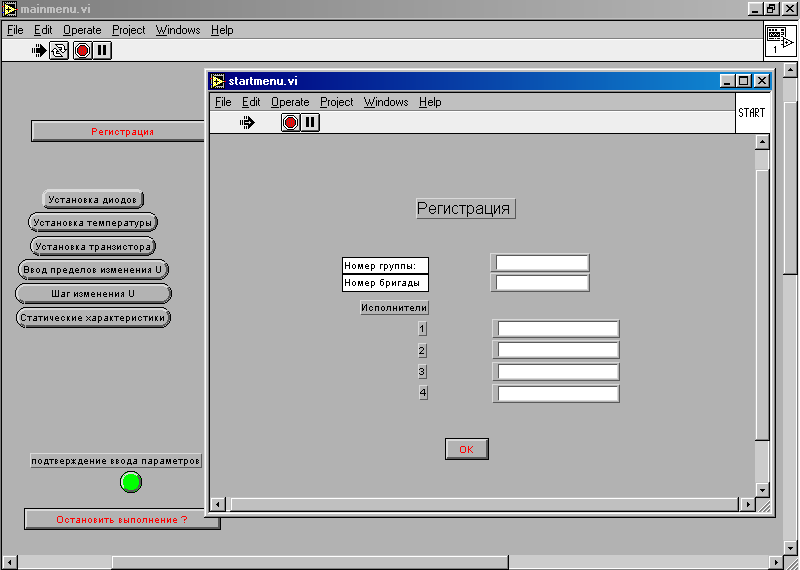Click Установка транзистора button
The height and width of the screenshot is (570, 800).
click(93, 246)
